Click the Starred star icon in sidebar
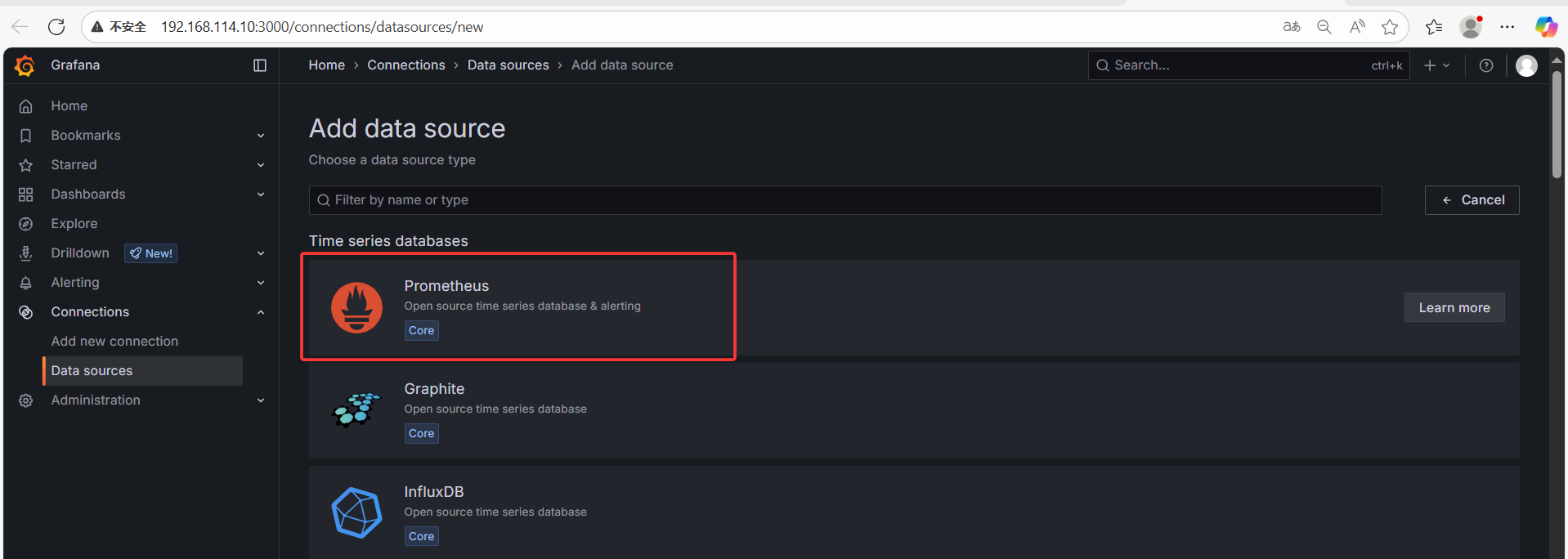 (x=26, y=165)
